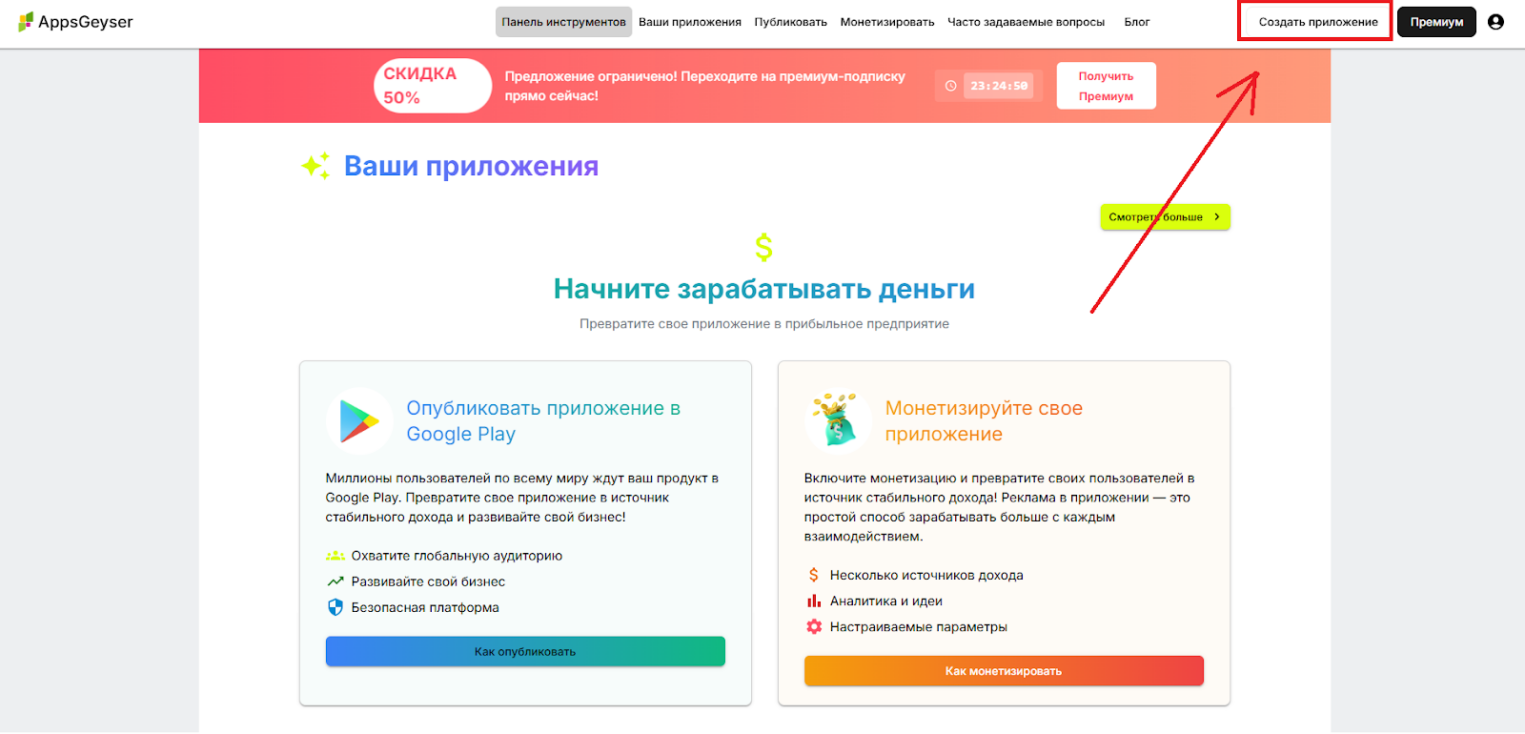Screen dimensions: 1525x734
Task: Click the money bag monetization icon
Action: 837,421
